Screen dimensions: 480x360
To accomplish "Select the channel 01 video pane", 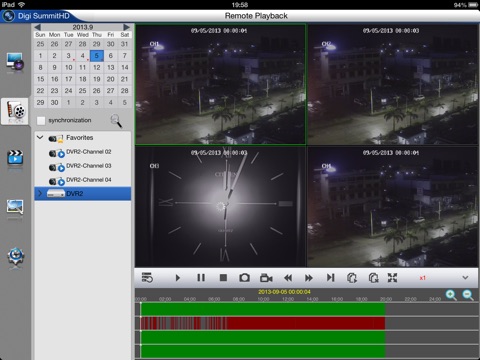I will 220,84.
